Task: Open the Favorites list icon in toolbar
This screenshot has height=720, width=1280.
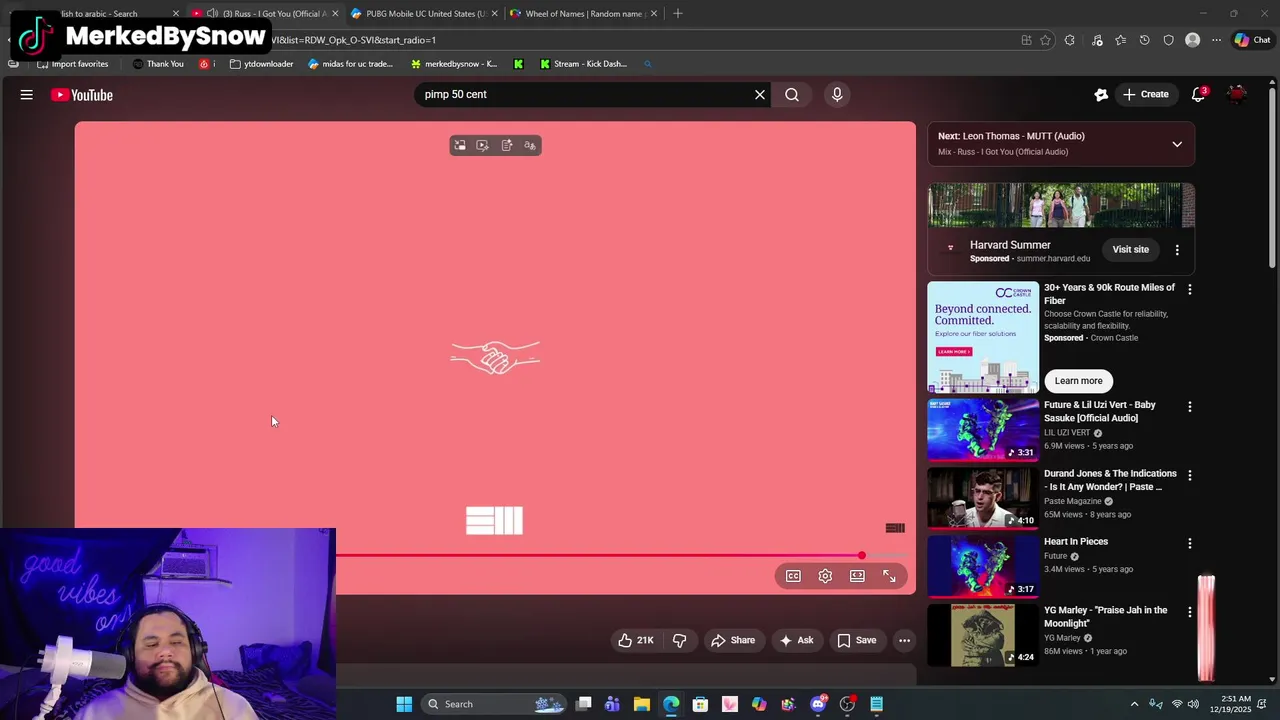Action: 1120,40
